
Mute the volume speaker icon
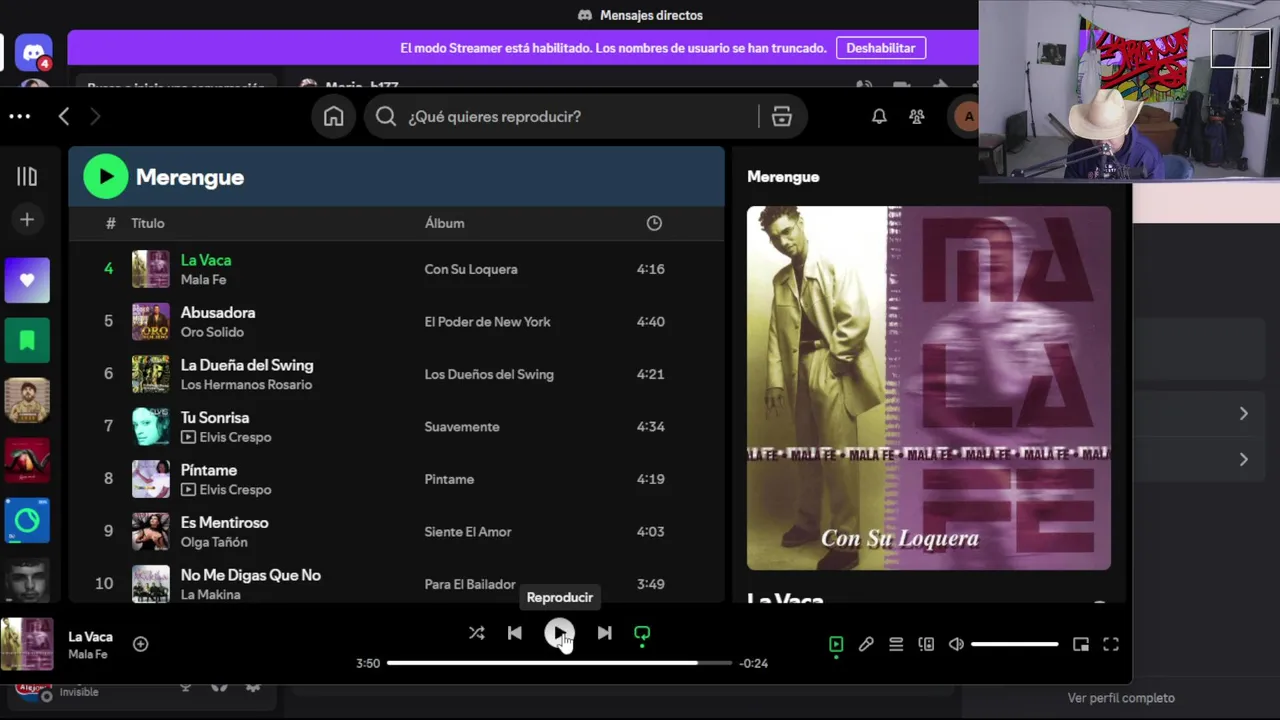tap(956, 645)
